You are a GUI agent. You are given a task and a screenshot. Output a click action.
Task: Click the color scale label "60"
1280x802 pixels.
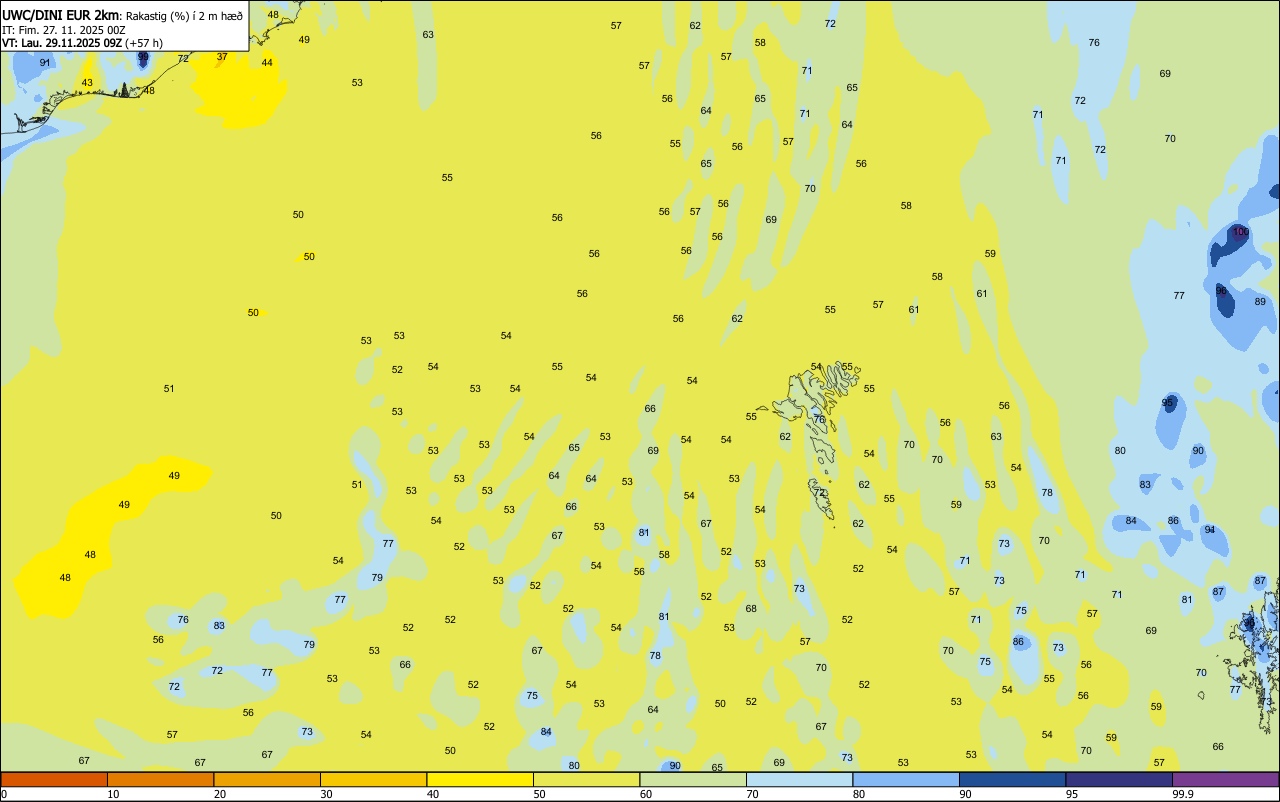646,794
